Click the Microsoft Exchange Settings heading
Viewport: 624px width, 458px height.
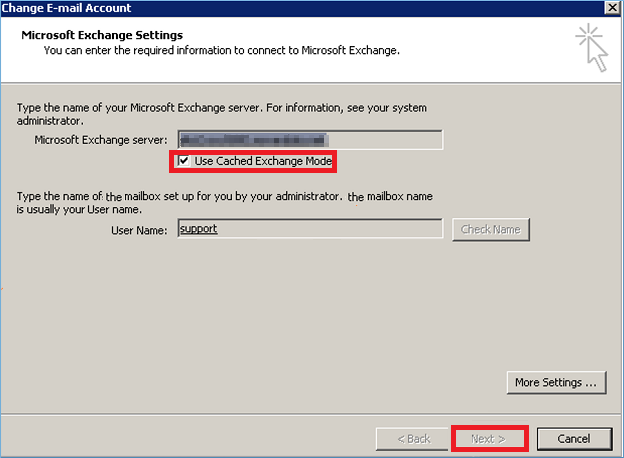pyautogui.click(x=102, y=35)
